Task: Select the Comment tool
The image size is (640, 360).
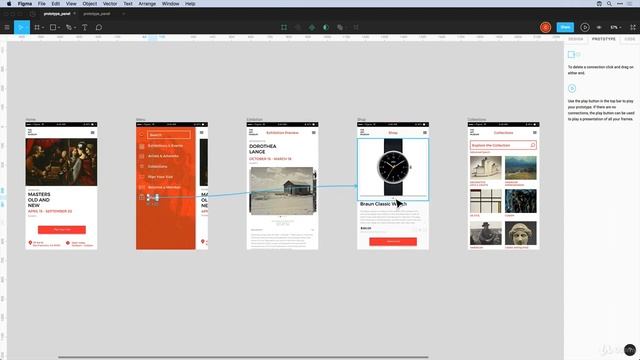Action: pyautogui.click(x=99, y=27)
